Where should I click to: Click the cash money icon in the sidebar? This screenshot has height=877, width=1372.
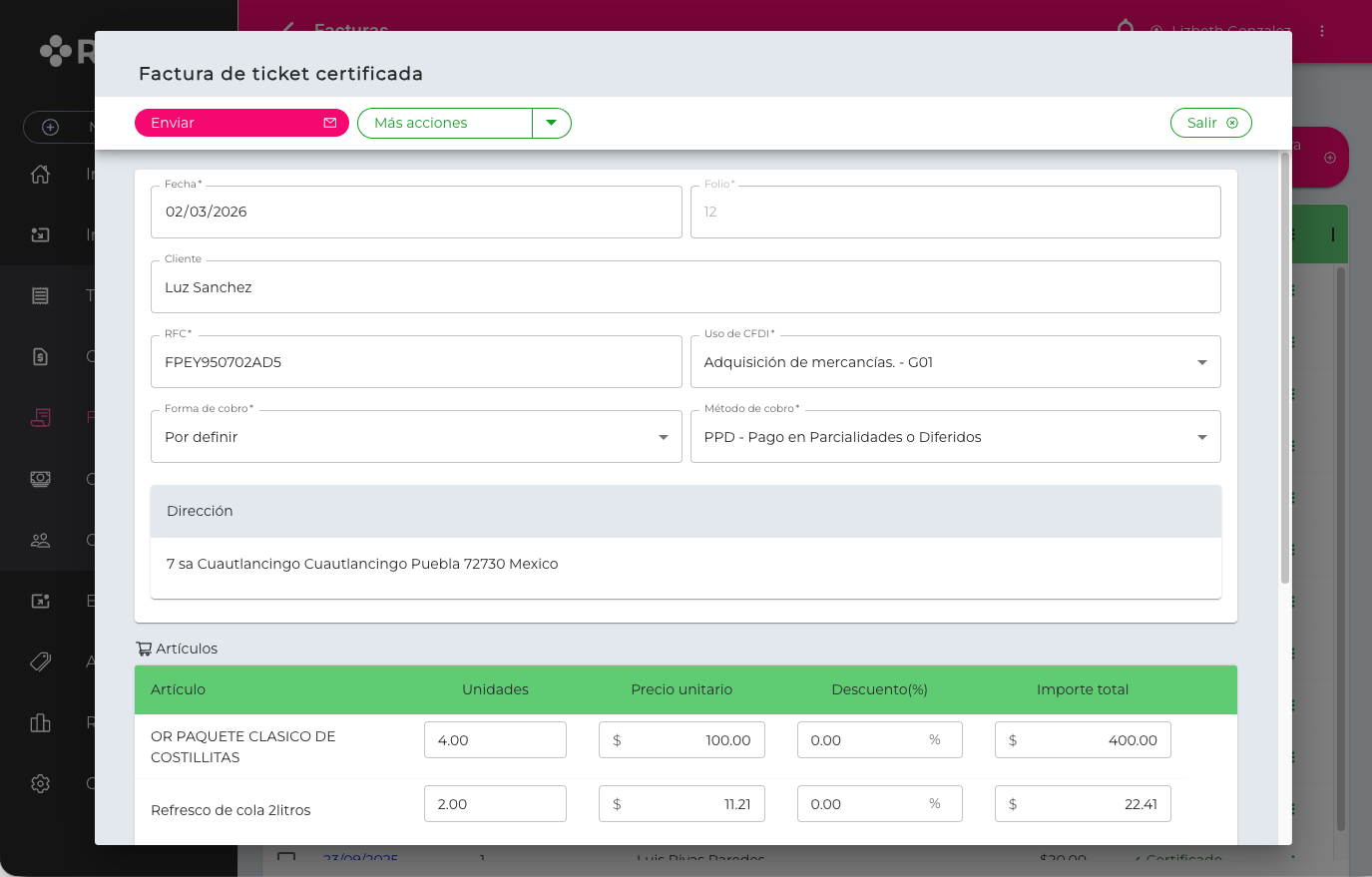coord(40,479)
